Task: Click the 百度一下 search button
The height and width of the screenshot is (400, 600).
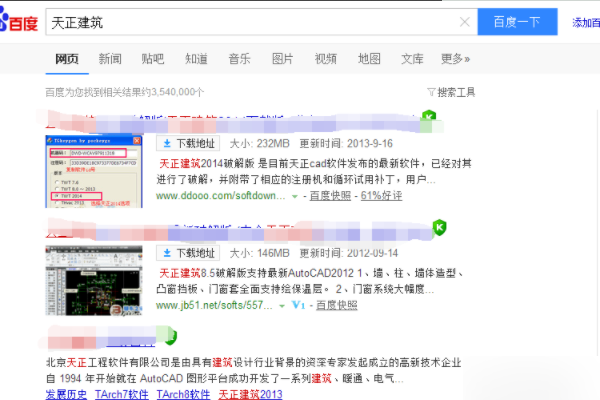Action: pos(517,22)
